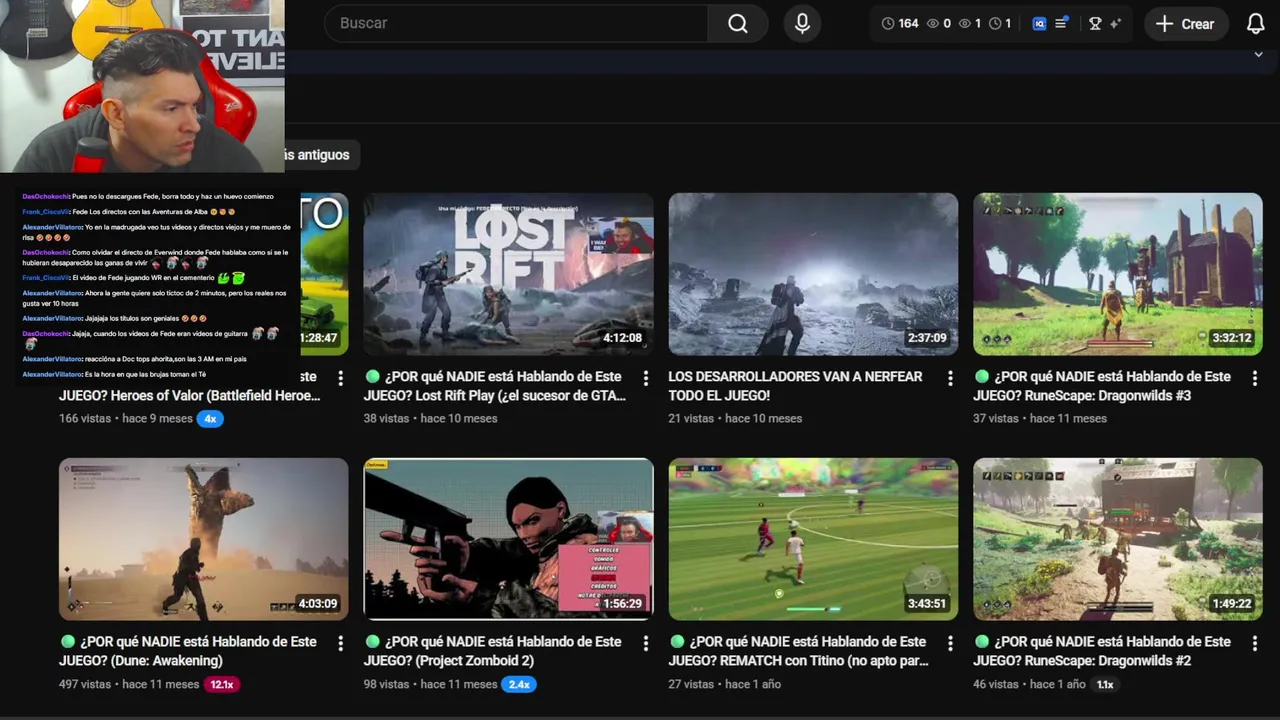The height and width of the screenshot is (720, 1280).
Task: Click '46 vistas · hace 1 año' text
Action: [x=1029, y=685]
